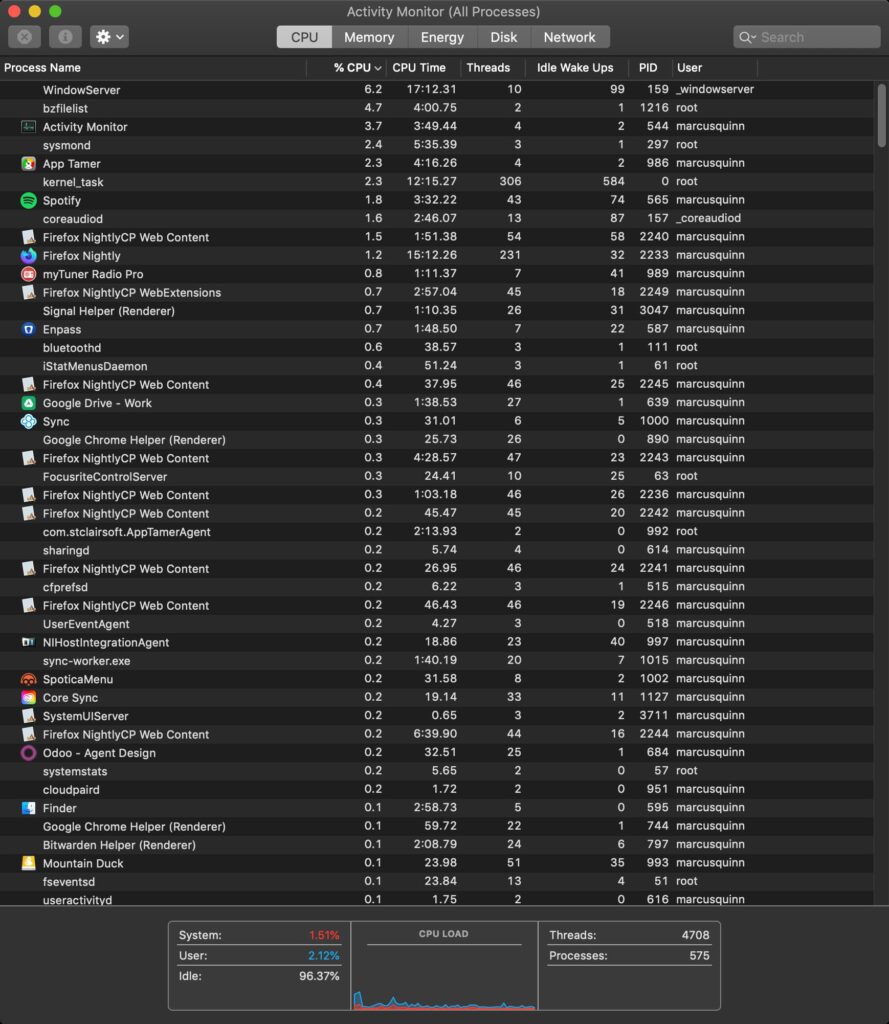Click the quit process stop button
Screen dimensions: 889x1024
pyautogui.click(x=24, y=37)
